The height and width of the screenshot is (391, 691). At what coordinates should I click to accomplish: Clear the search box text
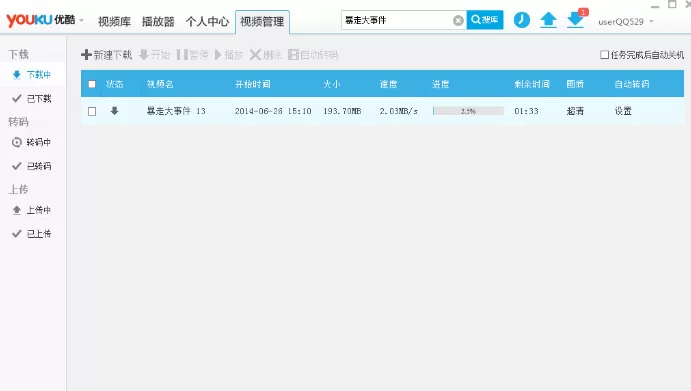(x=458, y=20)
